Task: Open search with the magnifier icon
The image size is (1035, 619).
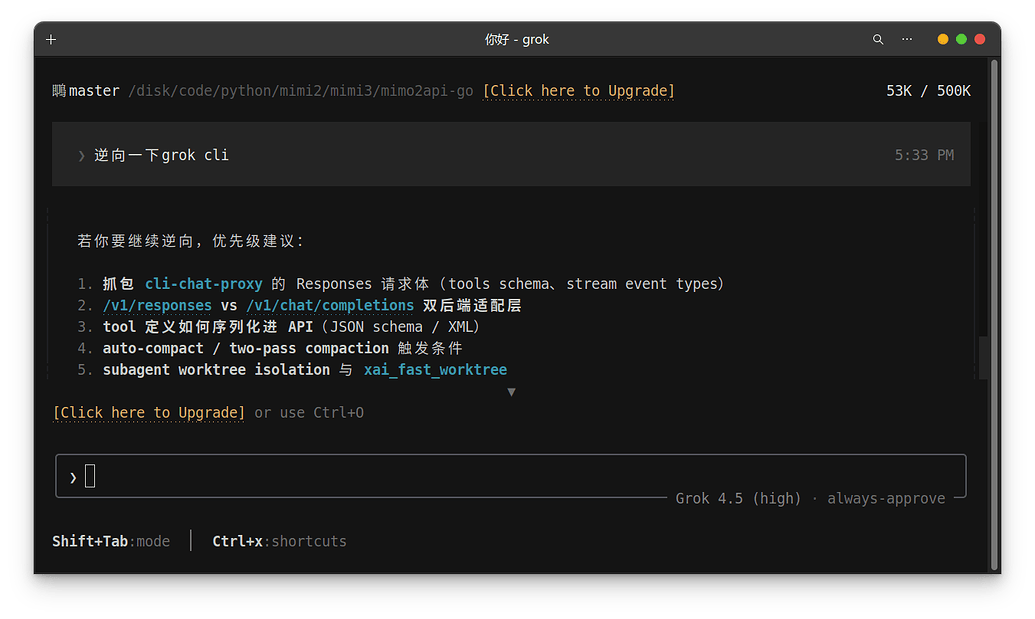Action: click(878, 40)
